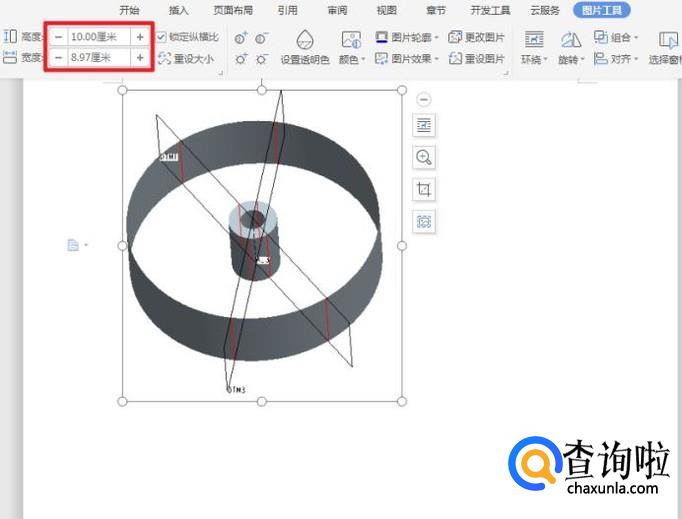Click the Reset Picture button
682x519 pixels.
pos(477,59)
